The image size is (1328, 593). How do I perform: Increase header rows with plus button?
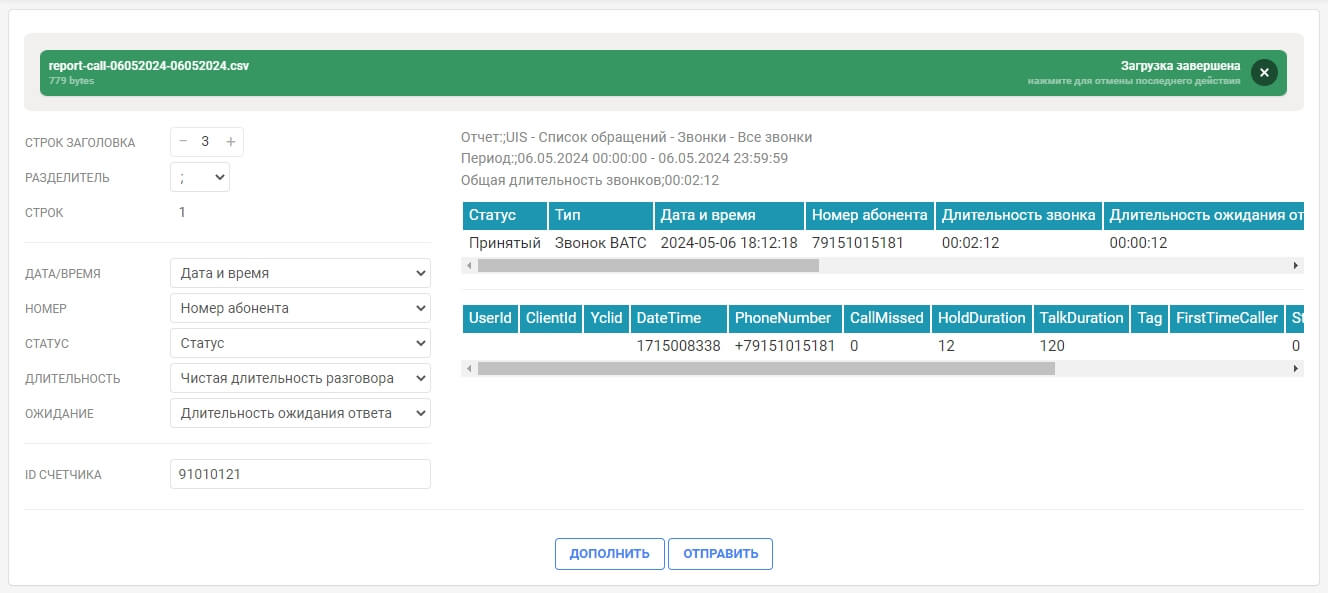[230, 142]
